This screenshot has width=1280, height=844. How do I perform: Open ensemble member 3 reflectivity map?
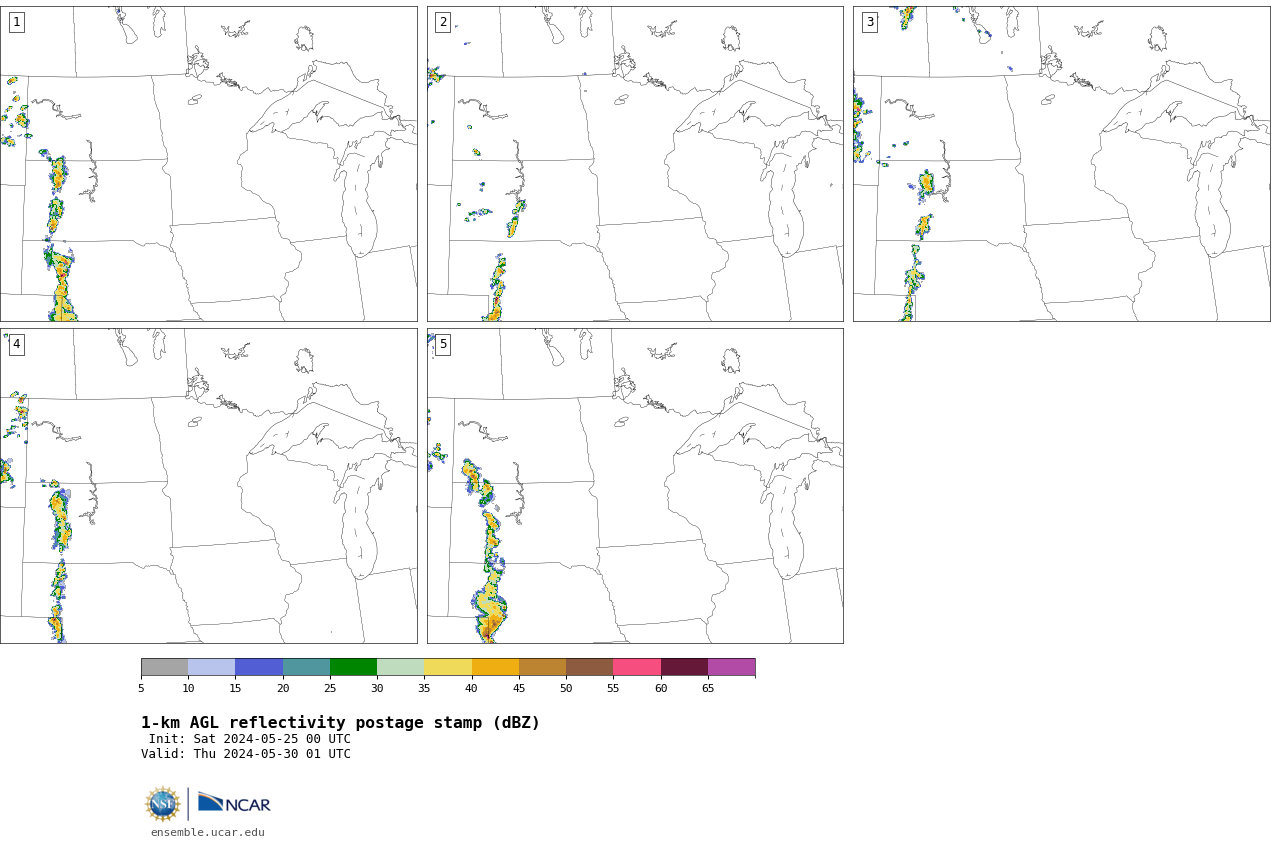(1061, 164)
